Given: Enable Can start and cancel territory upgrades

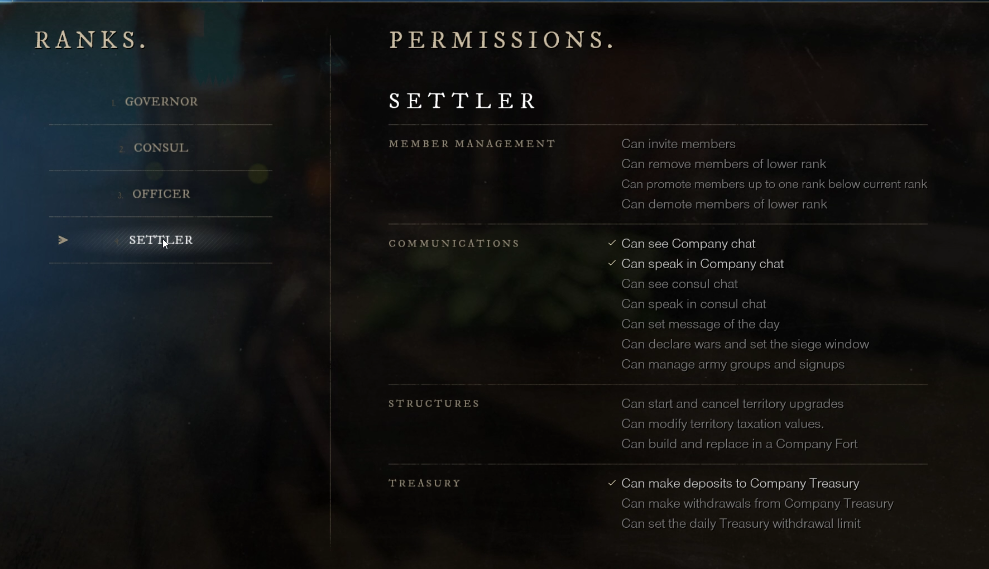Looking at the screenshot, I should click(x=732, y=404).
